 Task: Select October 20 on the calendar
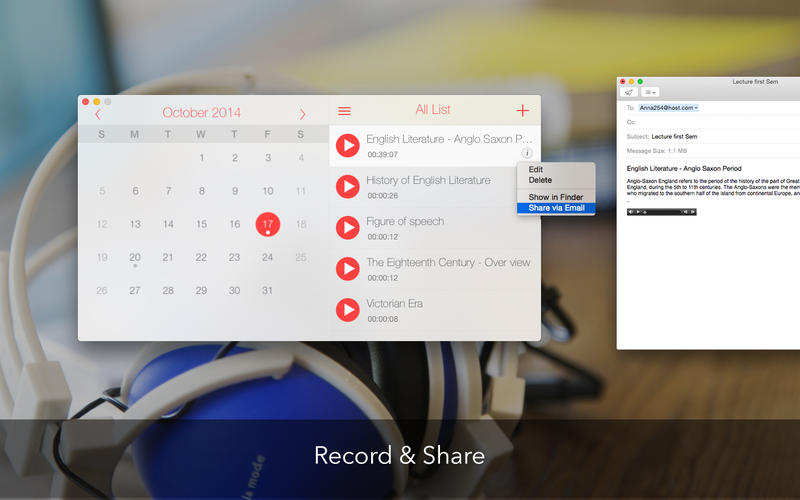tap(135, 258)
